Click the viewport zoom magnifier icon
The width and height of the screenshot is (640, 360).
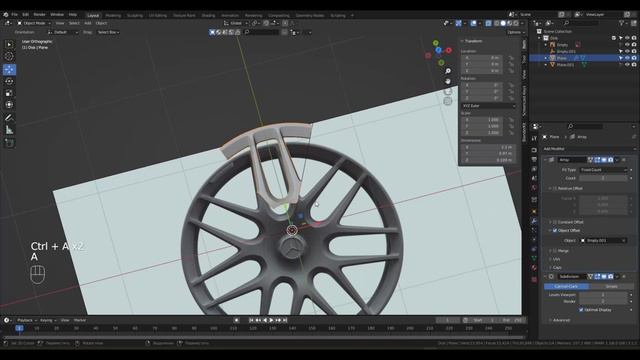[x=448, y=71]
